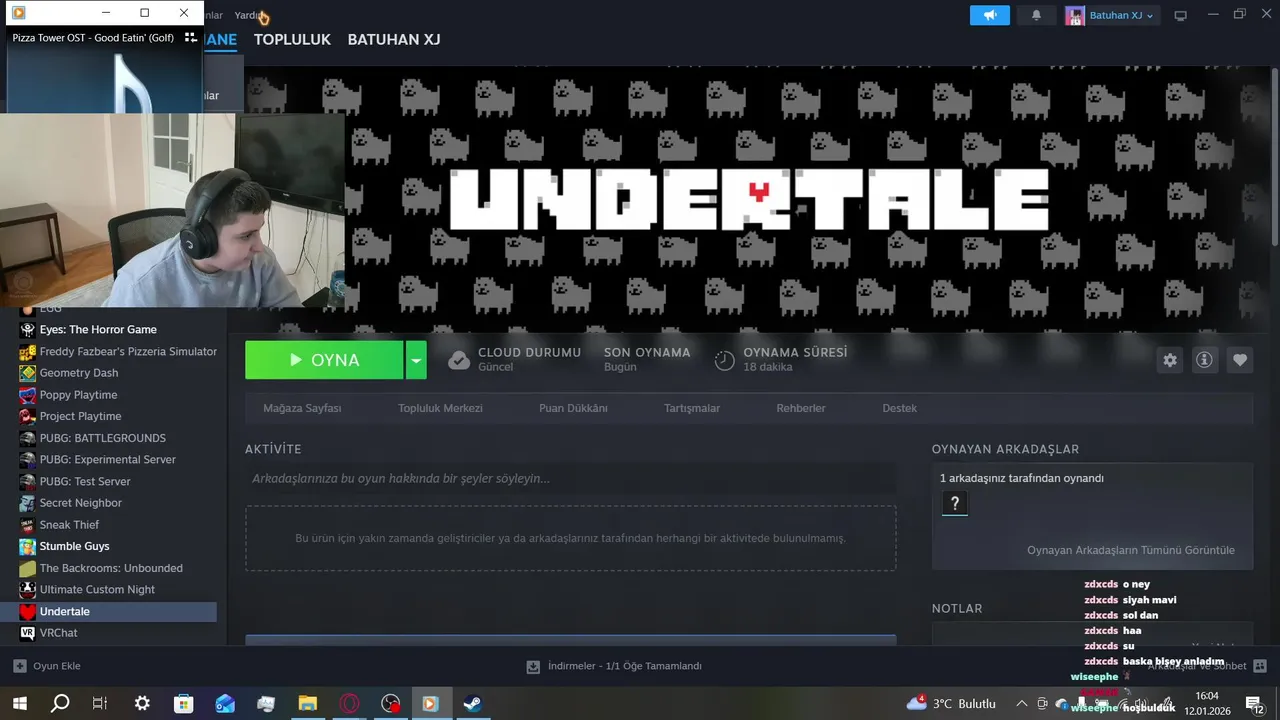Open Opera browser from the taskbar

click(x=349, y=703)
